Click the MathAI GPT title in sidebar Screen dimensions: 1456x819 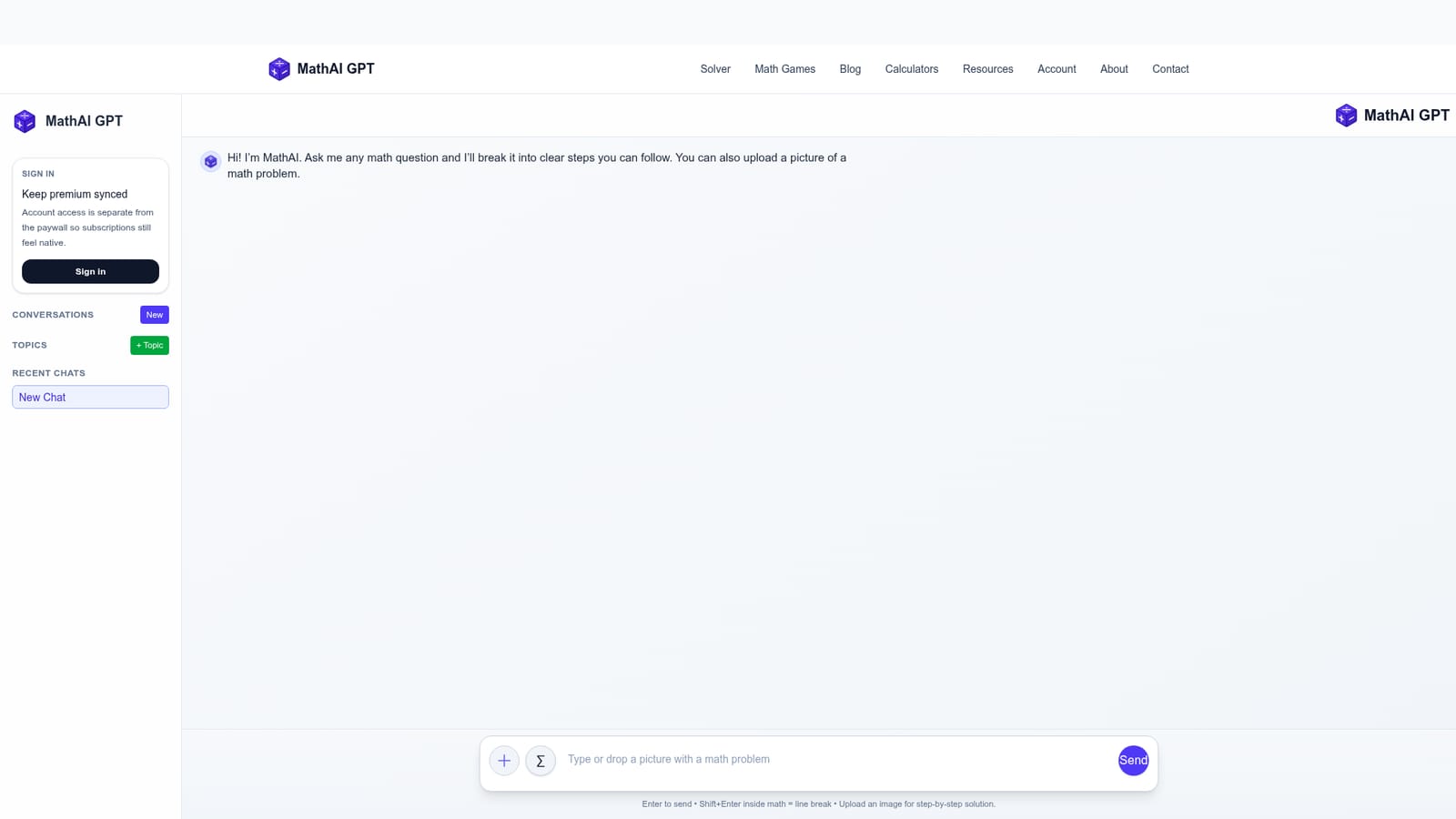point(84,121)
